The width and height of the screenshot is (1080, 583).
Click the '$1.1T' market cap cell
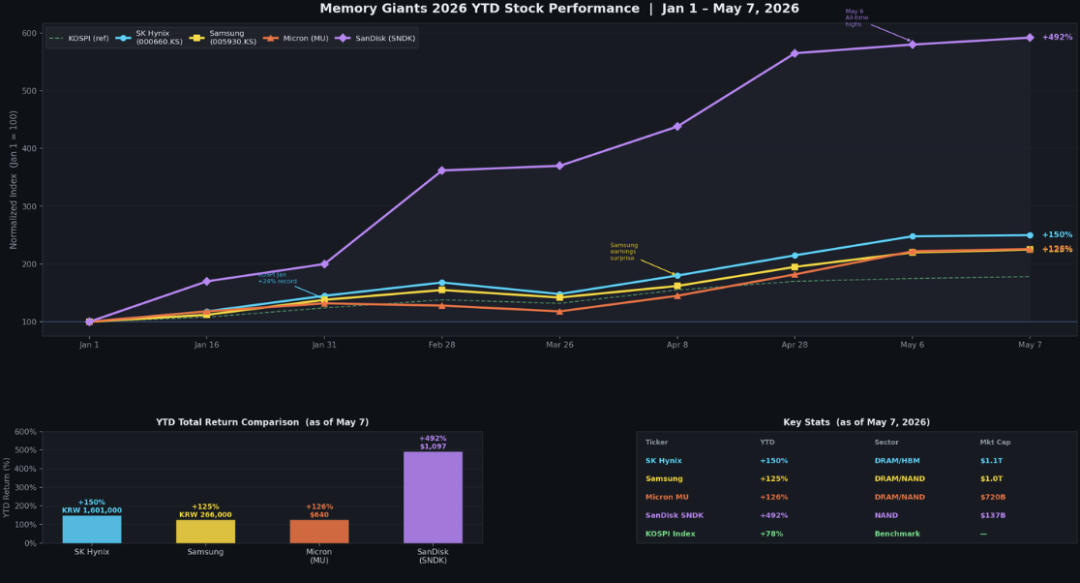991,460
